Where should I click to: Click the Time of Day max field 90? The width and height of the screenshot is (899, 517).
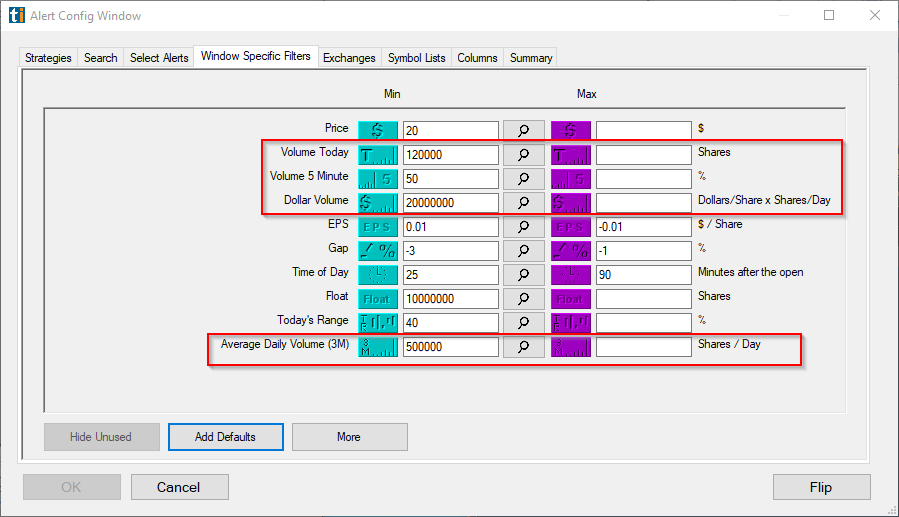[x=644, y=275]
